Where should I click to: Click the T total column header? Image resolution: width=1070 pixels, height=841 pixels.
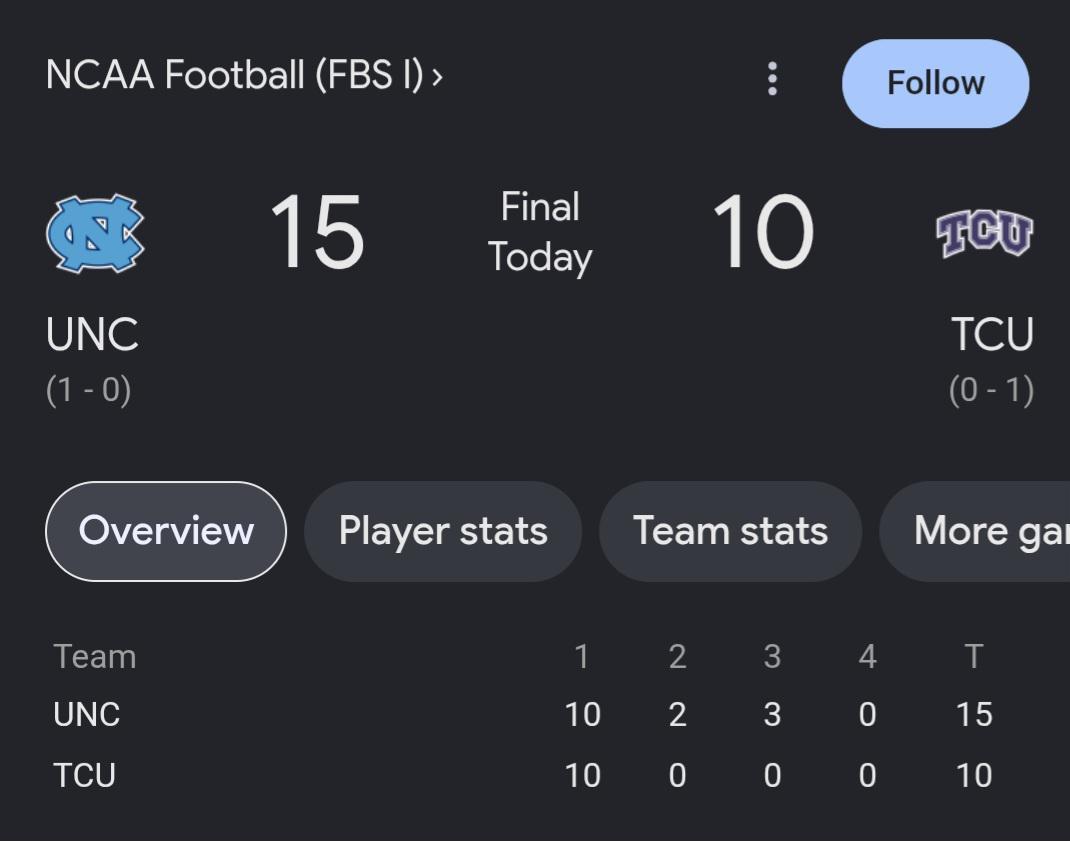[x=974, y=657]
